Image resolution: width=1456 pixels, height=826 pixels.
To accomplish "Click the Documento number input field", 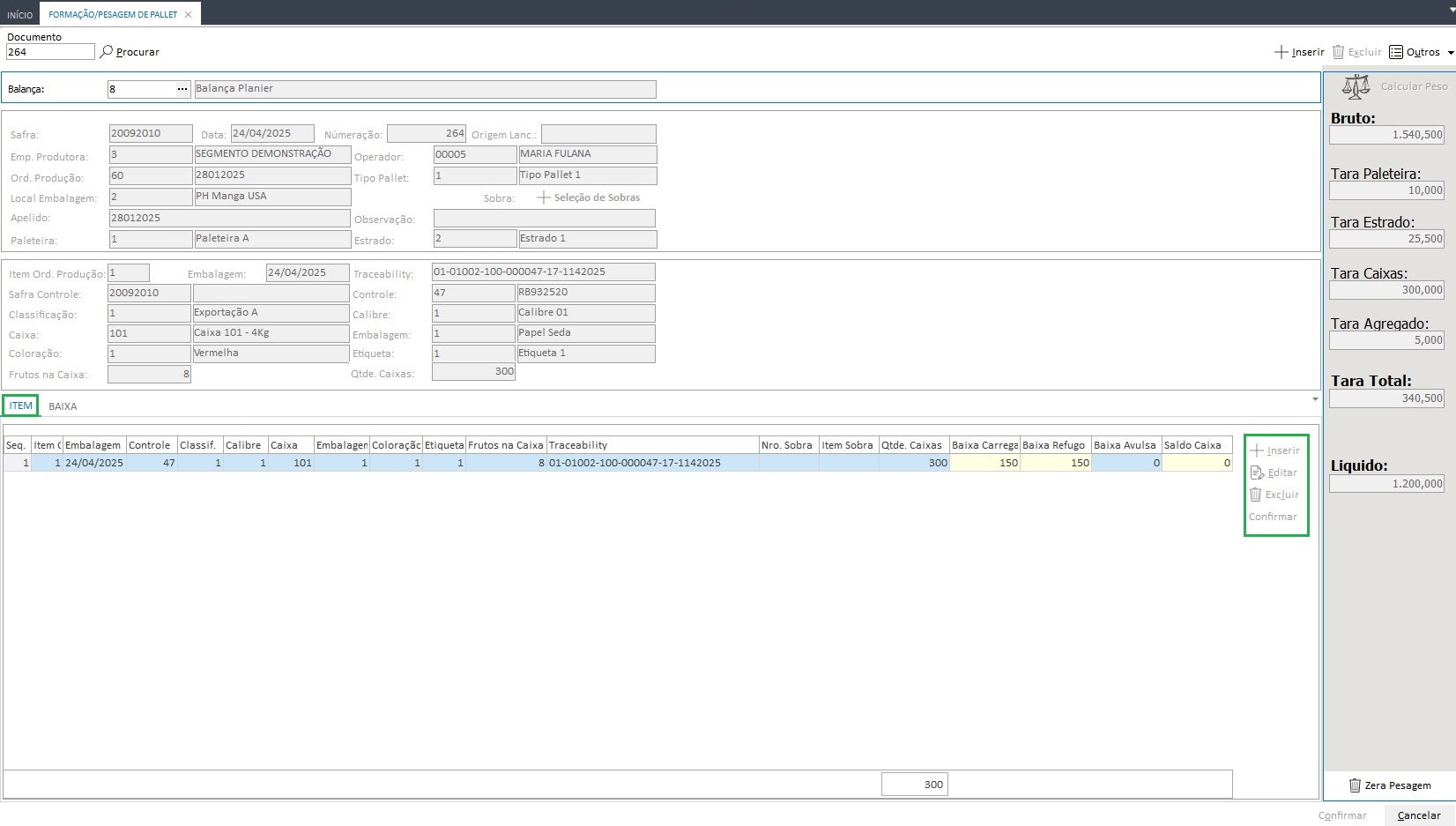I will coord(50,52).
